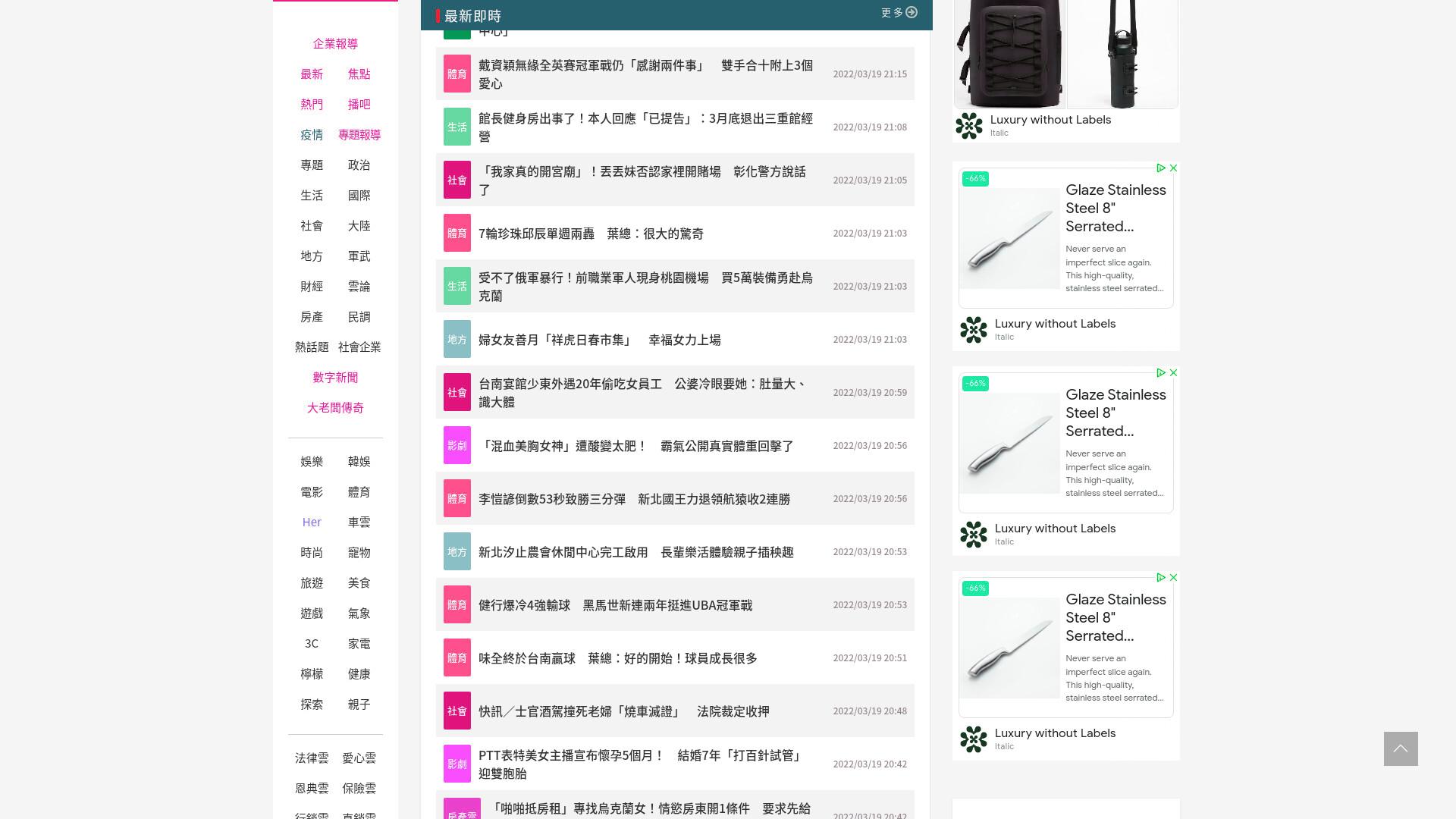Close the second Glaze Stainless Steel ad

coord(1173,373)
